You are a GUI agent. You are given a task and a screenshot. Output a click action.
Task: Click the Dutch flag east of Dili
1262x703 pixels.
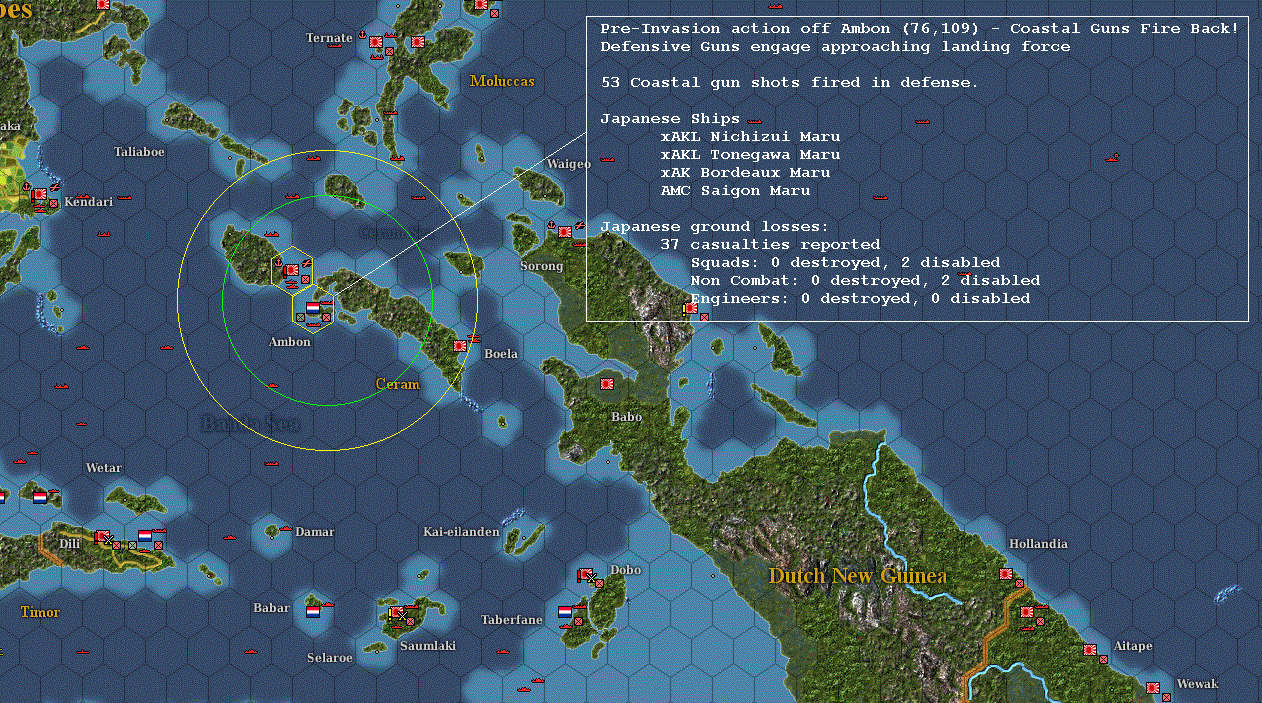click(145, 536)
